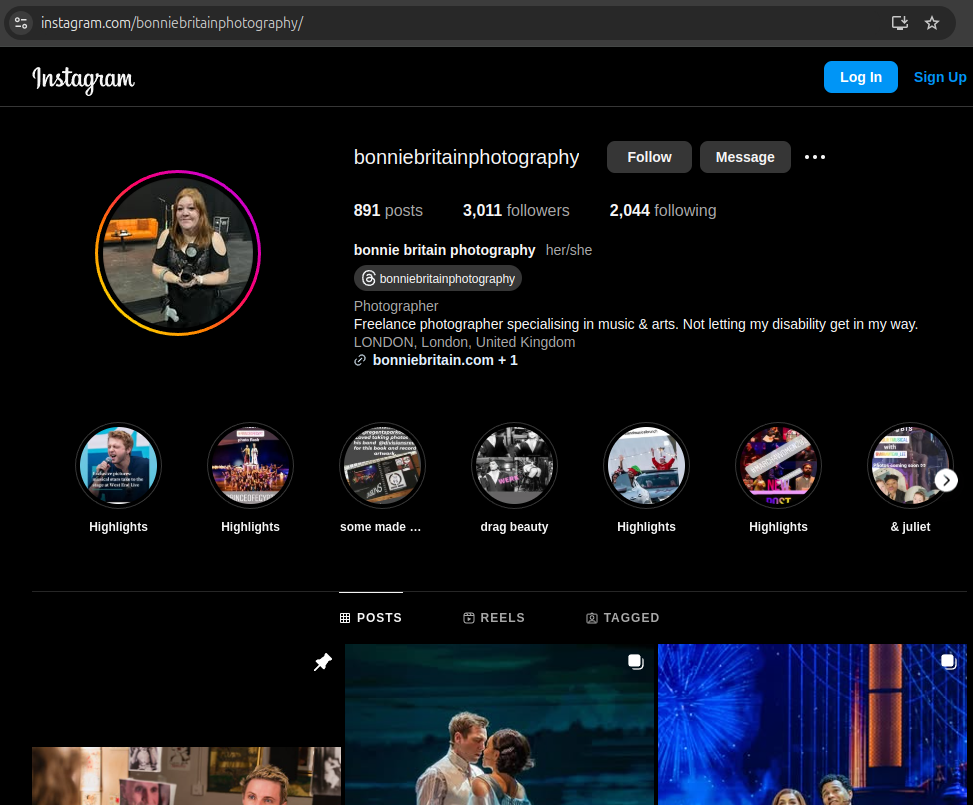
Task: Open the 'drag beauty' highlight
Action: [x=514, y=465]
